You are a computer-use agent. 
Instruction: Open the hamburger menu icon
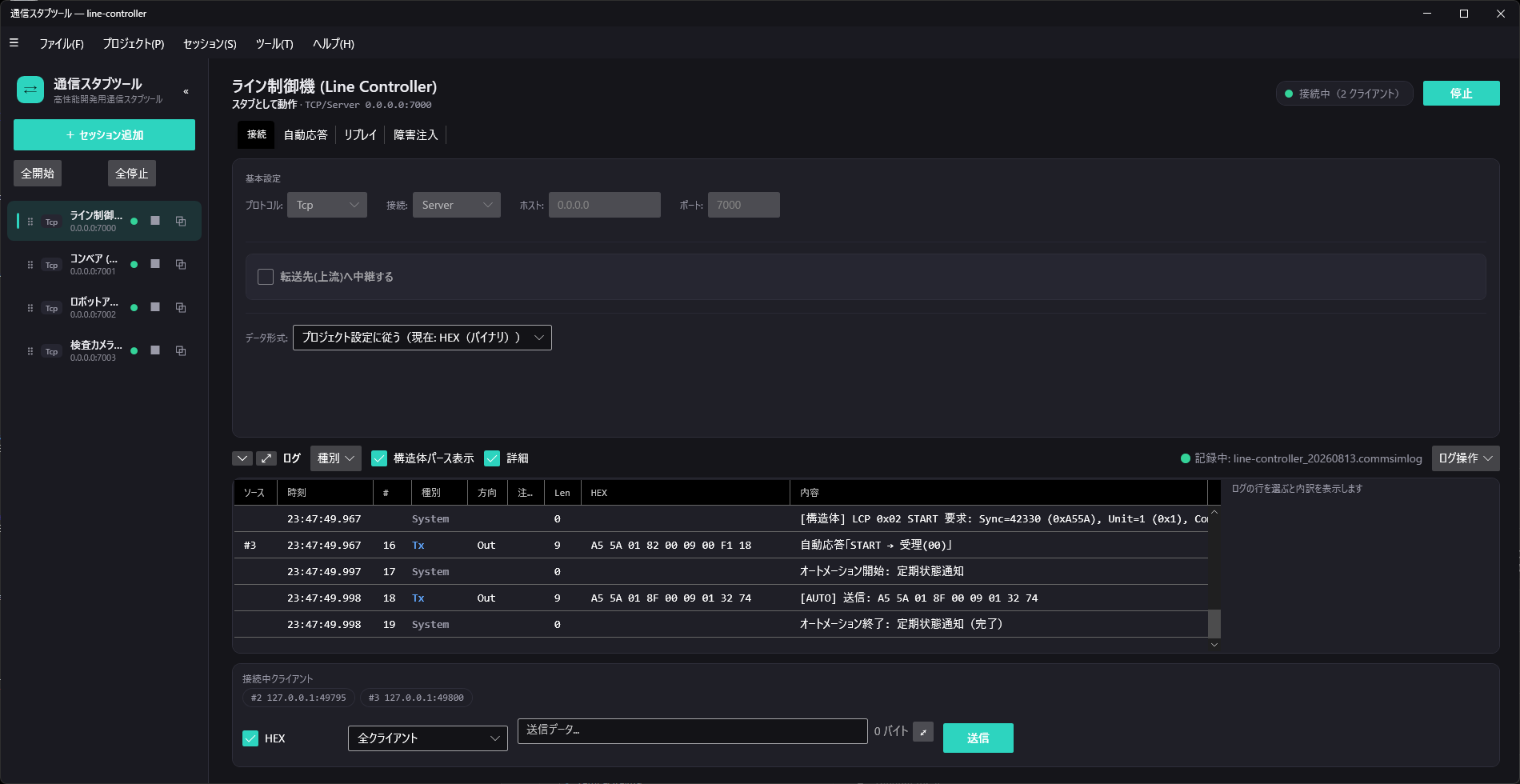pyautogui.click(x=14, y=43)
